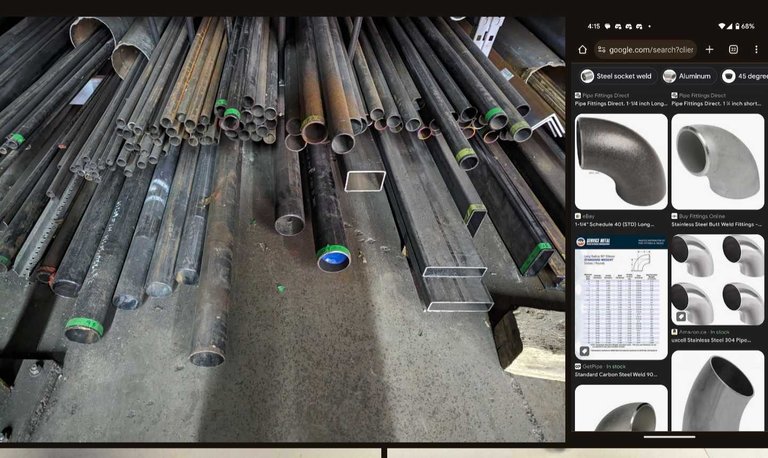This screenshot has height=458, width=768.
Task: Tap the browser home icon
Action: 582,49
